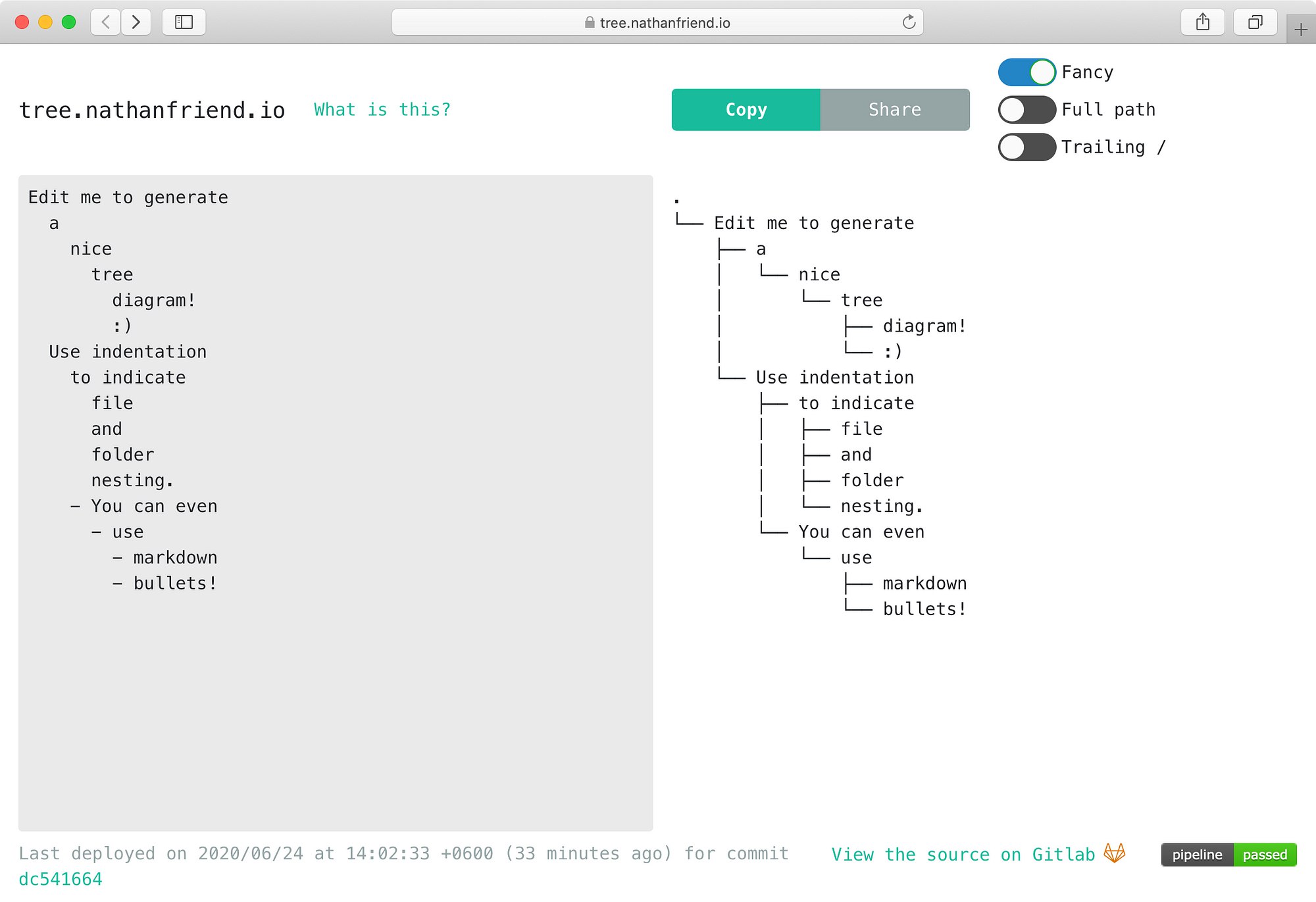The width and height of the screenshot is (1316, 902).
Task: Open the Safari share sheet icon
Action: tap(1203, 22)
